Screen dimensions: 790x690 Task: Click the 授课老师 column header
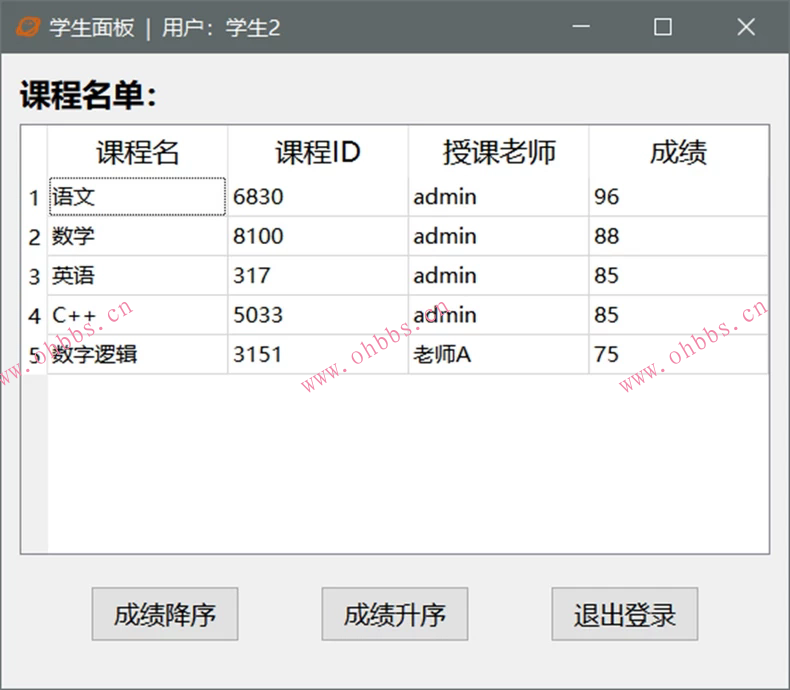pyautogui.click(x=499, y=152)
